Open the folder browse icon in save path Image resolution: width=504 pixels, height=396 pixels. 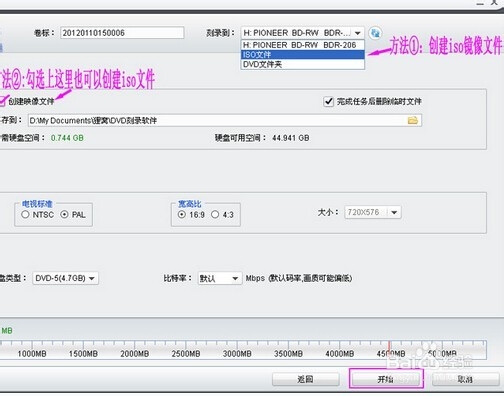(x=413, y=120)
